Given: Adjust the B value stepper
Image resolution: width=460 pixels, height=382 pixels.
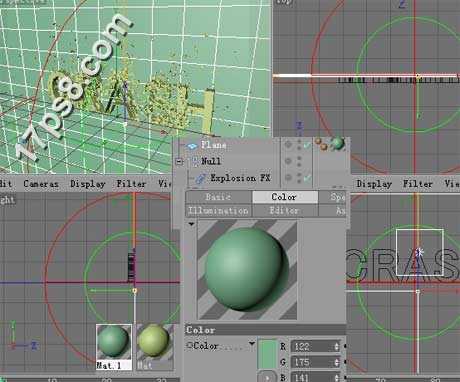Looking at the screenshot, I should (x=337, y=377).
